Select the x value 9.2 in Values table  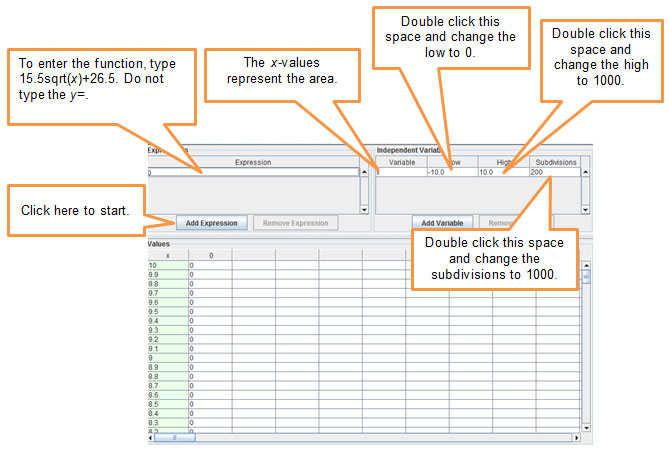[168, 340]
